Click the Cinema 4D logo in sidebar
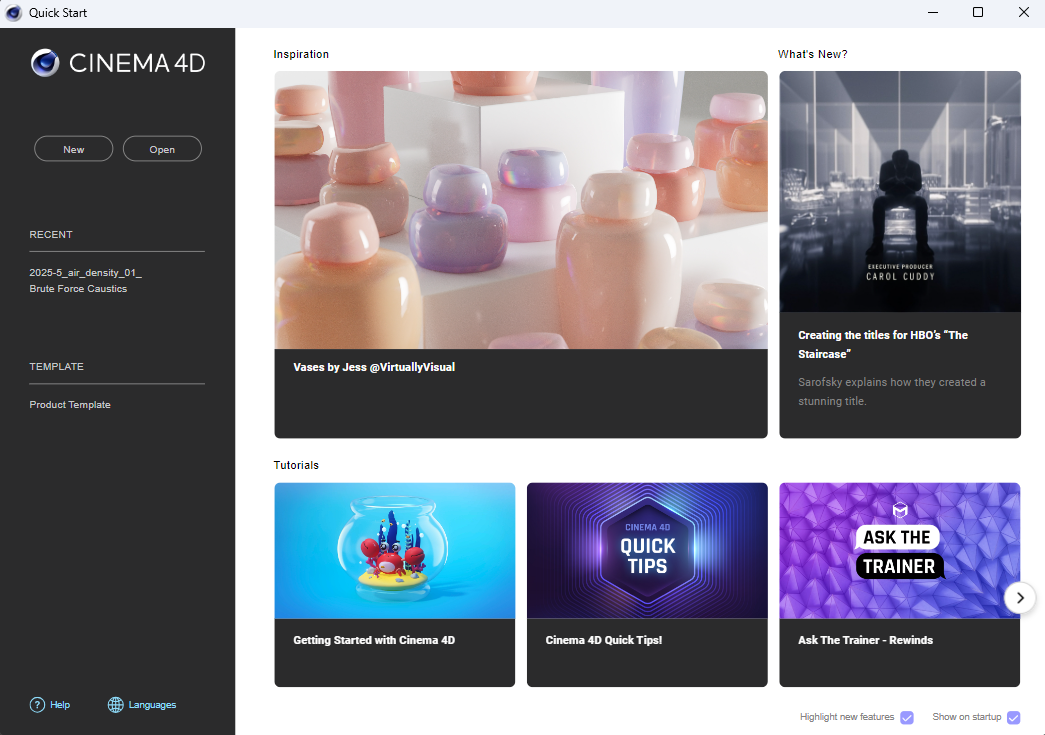Image resolution: width=1045 pixels, height=735 pixels. [118, 63]
